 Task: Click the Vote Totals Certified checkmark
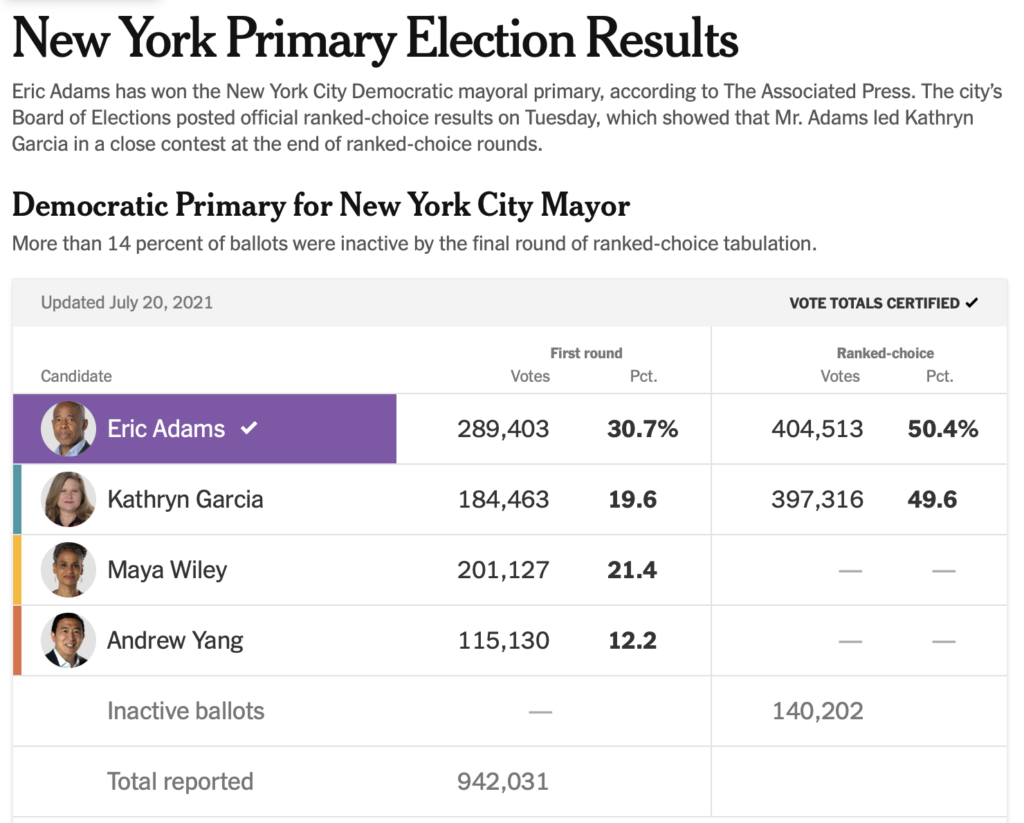(x=972, y=303)
